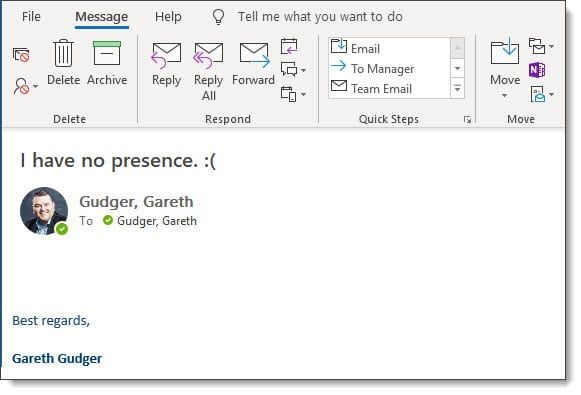The height and width of the screenshot is (395, 581).
Task: Reply with a Meeting icon
Action: coord(289,46)
